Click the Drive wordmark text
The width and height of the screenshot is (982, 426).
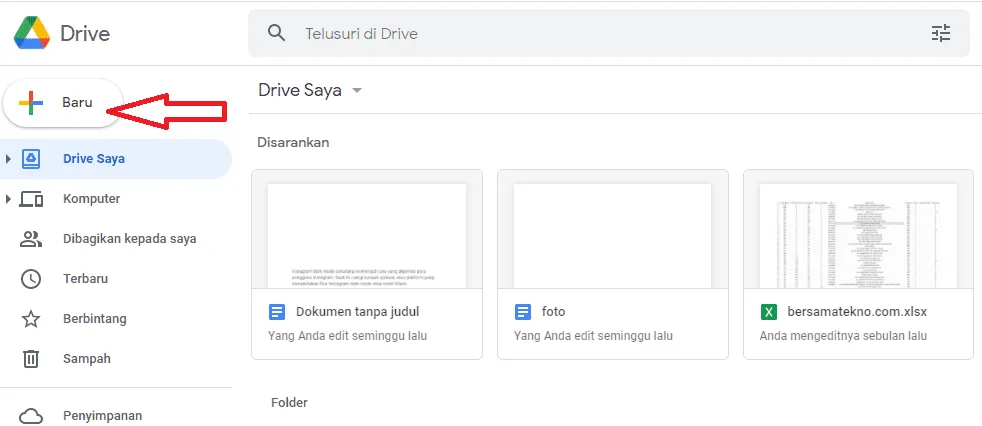85,33
